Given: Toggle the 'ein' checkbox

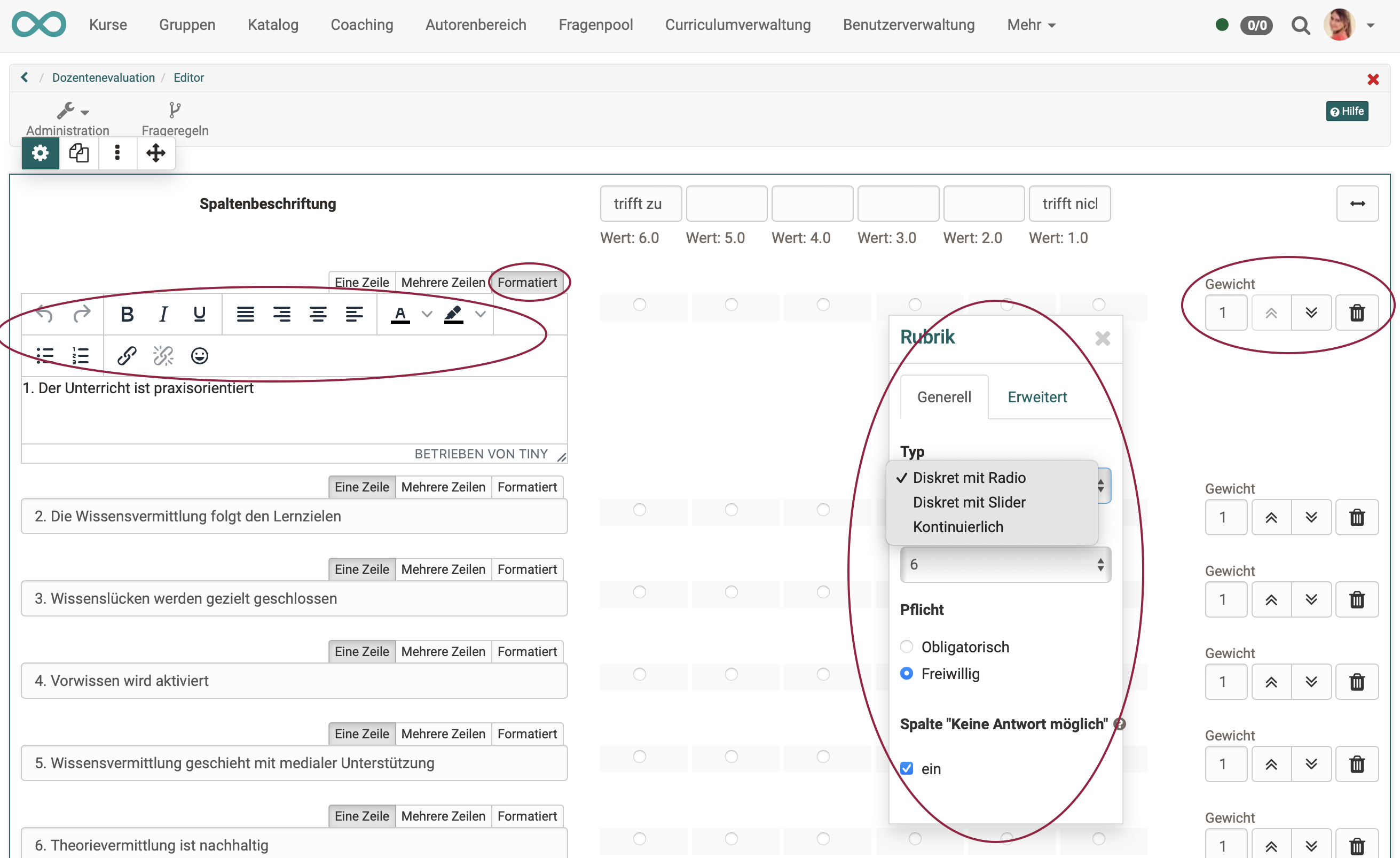Looking at the screenshot, I should tap(907, 768).
